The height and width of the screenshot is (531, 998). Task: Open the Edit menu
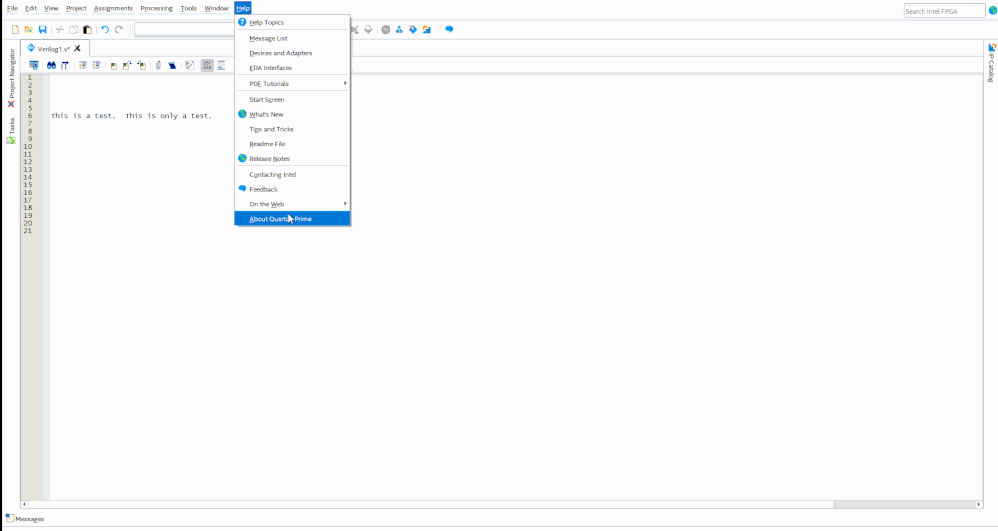pos(31,8)
